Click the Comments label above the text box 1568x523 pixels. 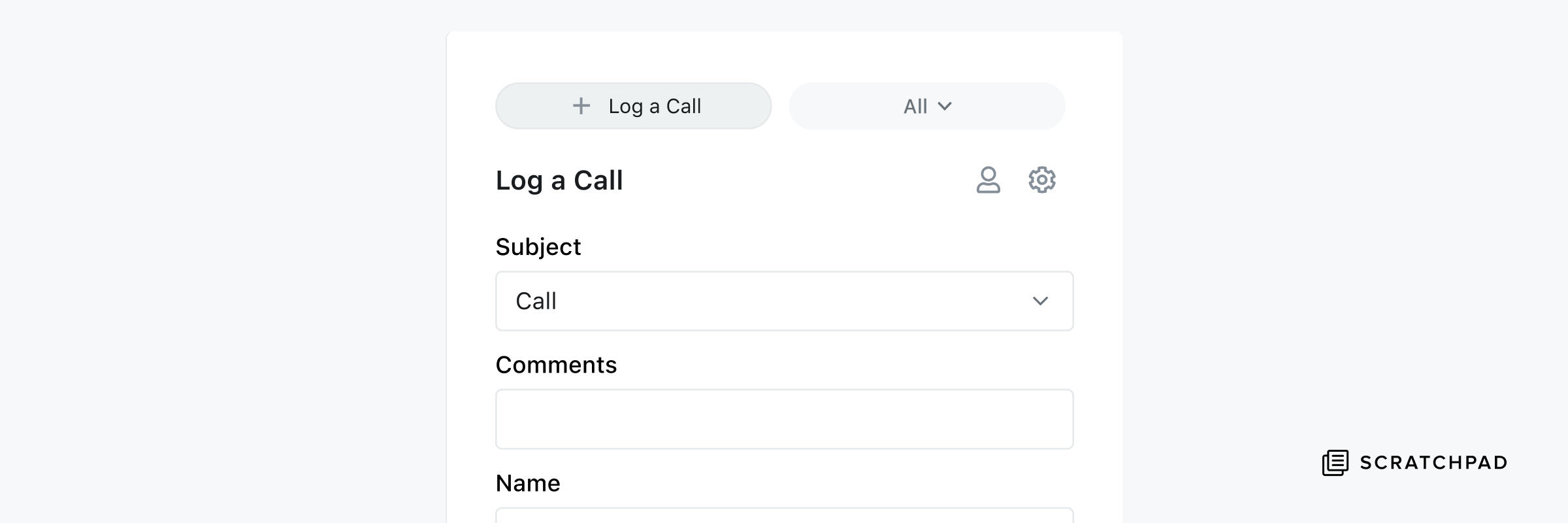click(556, 365)
